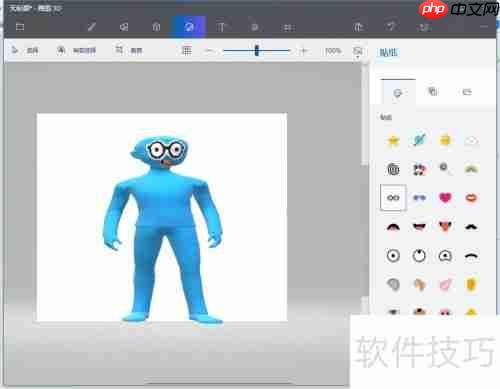Screen dimensions: 500x389
Task: Pick the gray magnifier-like sticker
Action: click(x=445, y=168)
